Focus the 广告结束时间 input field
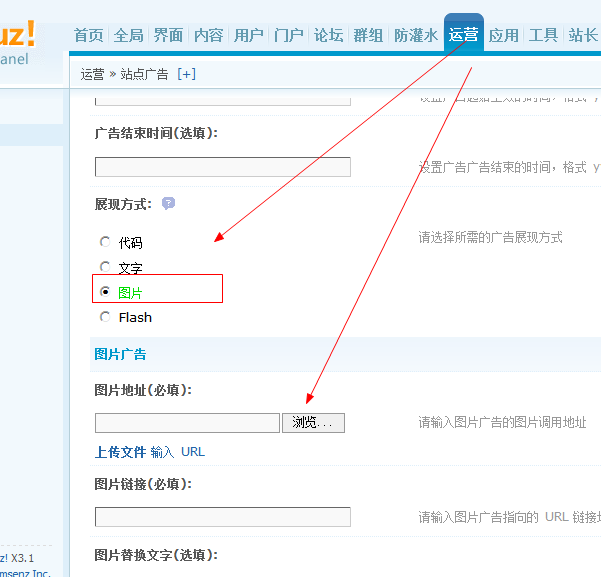The height and width of the screenshot is (577, 601). coord(223,167)
